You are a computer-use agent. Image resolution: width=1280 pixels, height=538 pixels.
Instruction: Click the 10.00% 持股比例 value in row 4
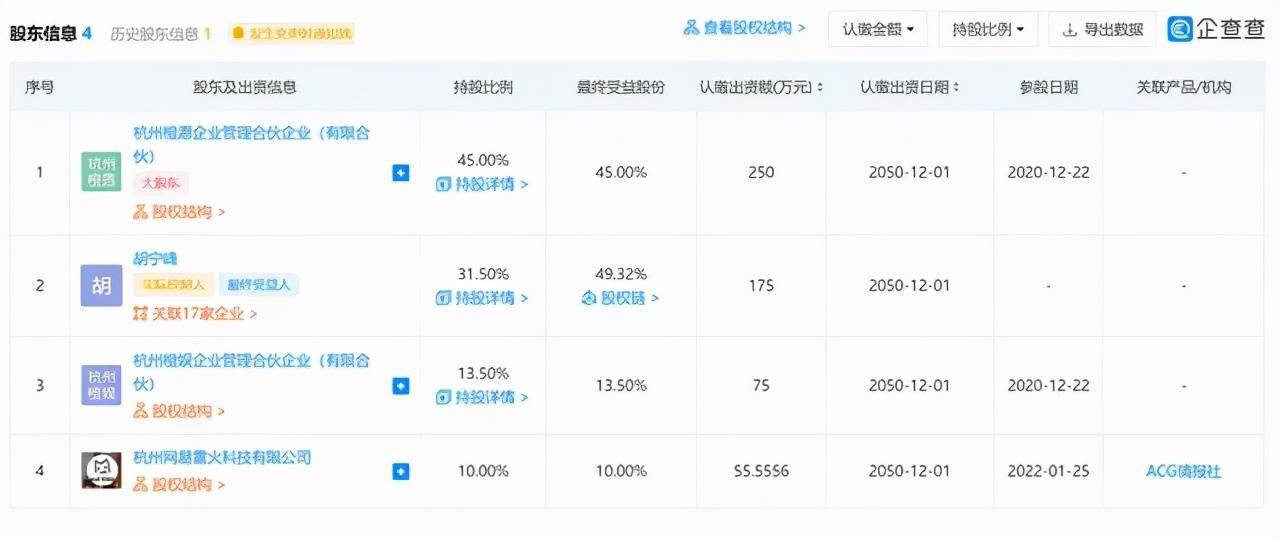coord(482,471)
